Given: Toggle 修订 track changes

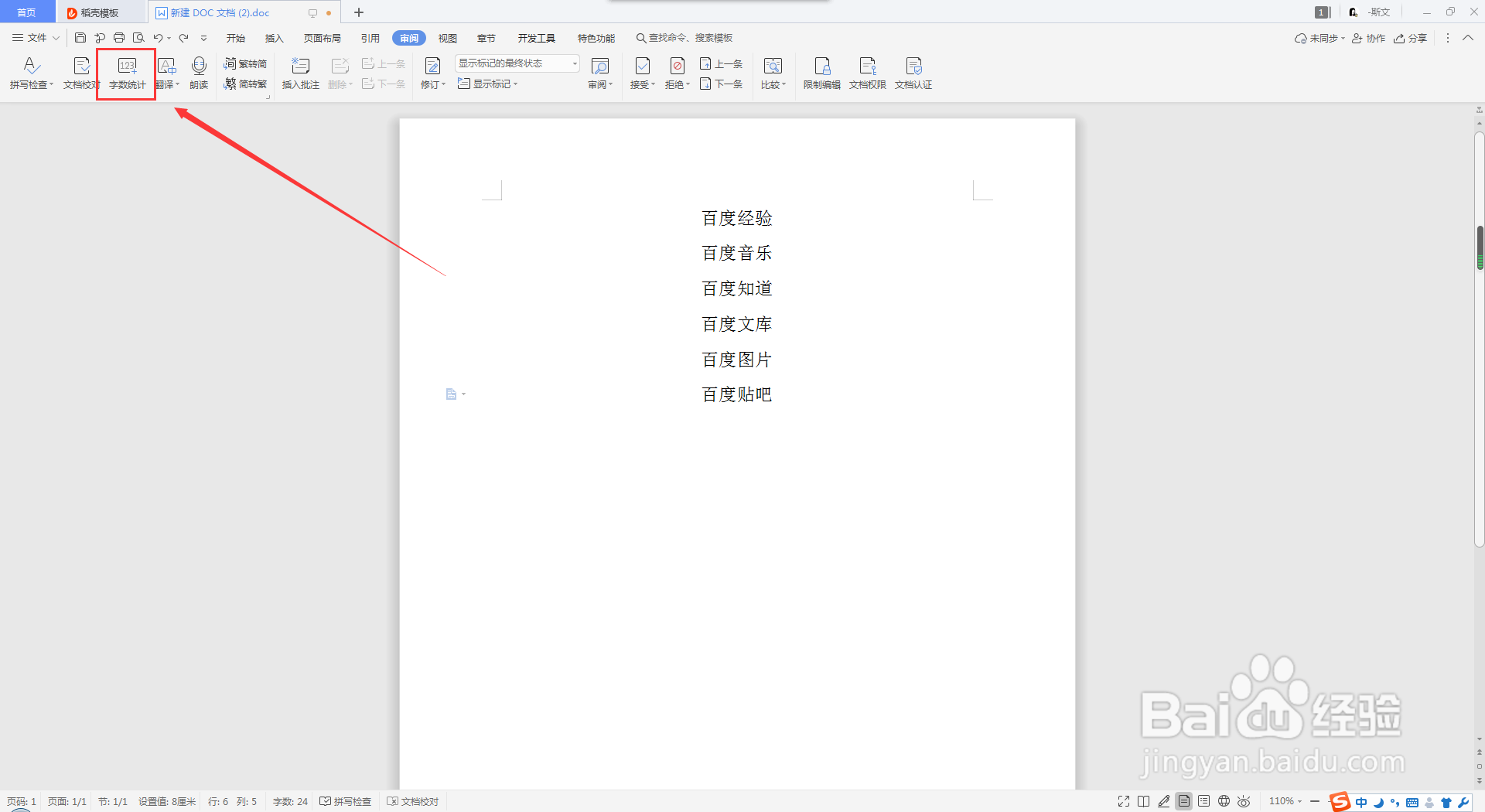Looking at the screenshot, I should (x=432, y=73).
